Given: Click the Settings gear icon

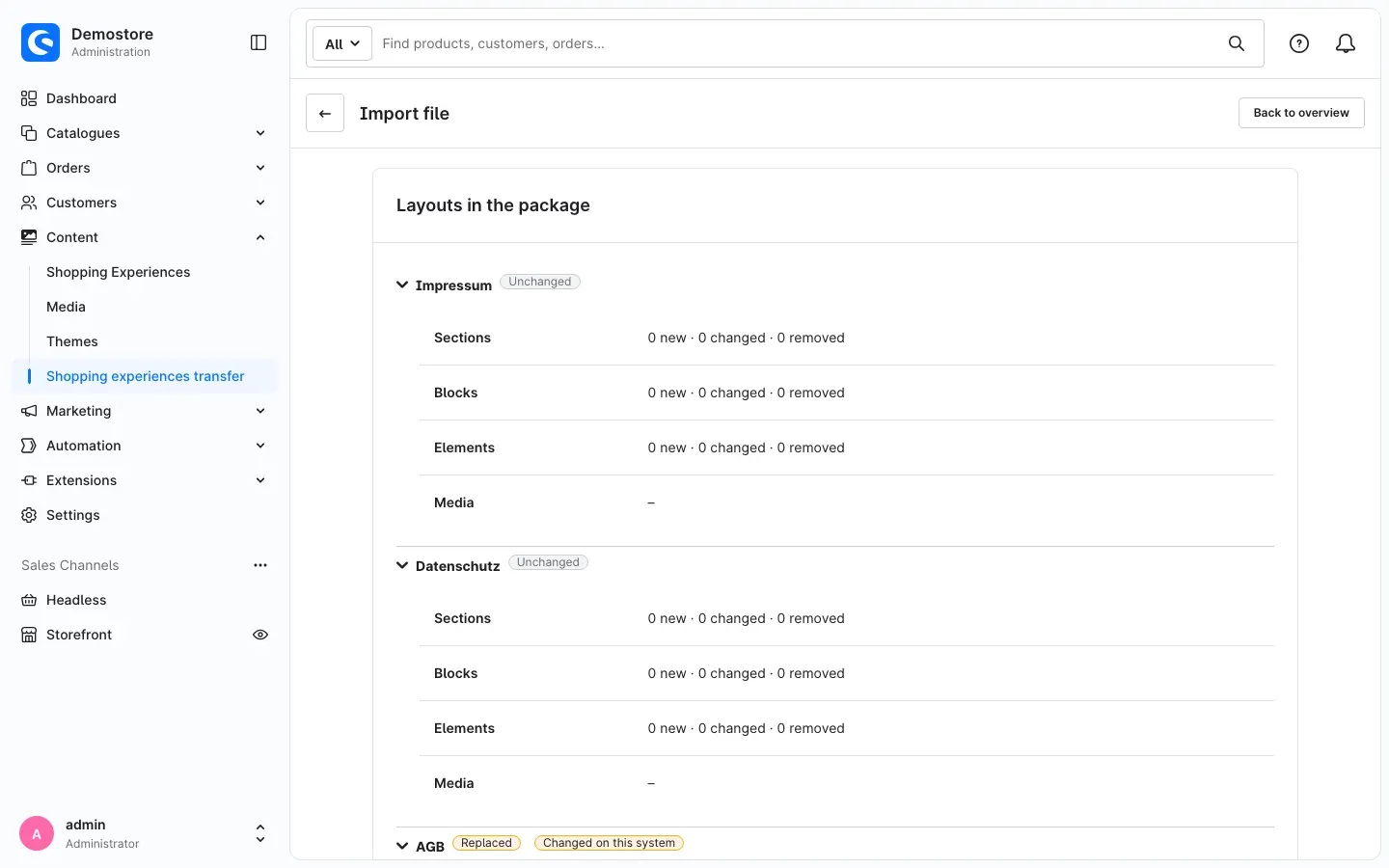Looking at the screenshot, I should (29, 515).
